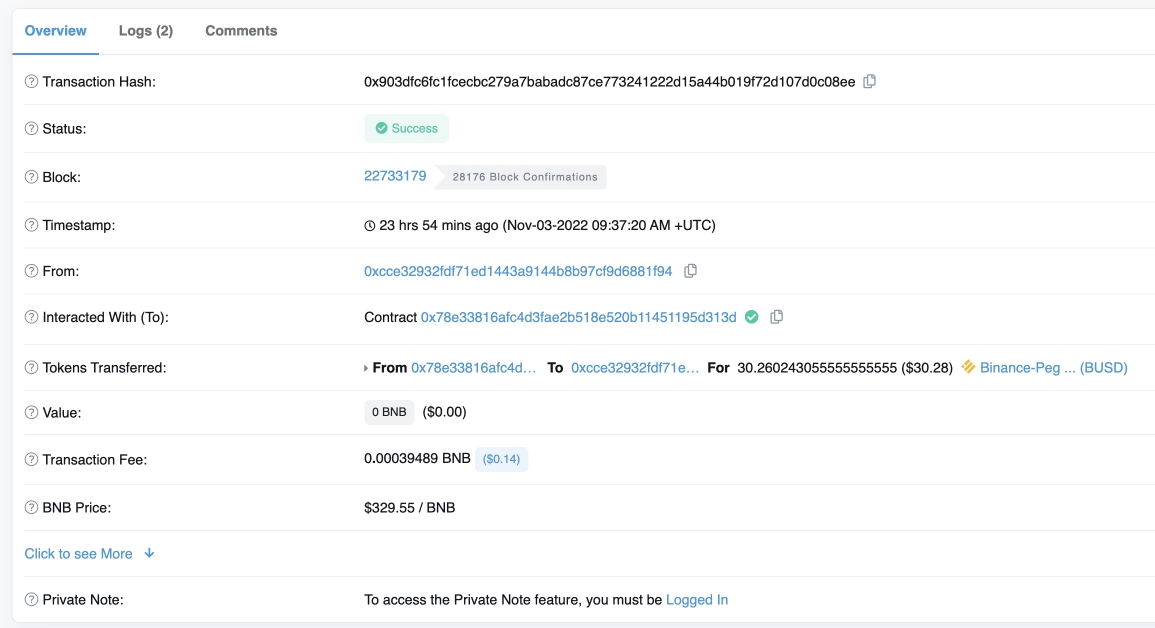Follow the Logged In link
1155x628 pixels.
coord(697,599)
